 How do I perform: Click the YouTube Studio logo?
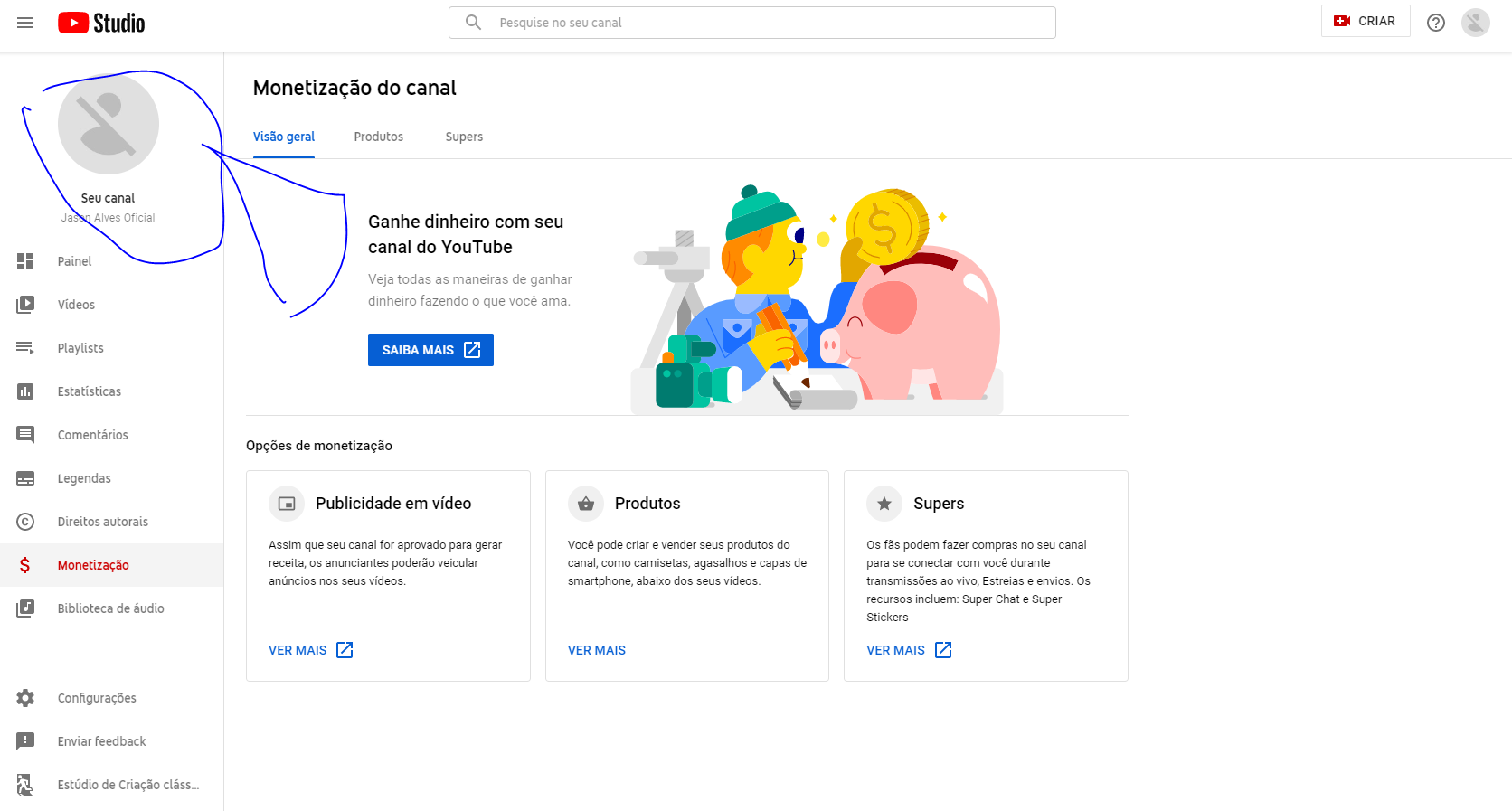(x=101, y=23)
